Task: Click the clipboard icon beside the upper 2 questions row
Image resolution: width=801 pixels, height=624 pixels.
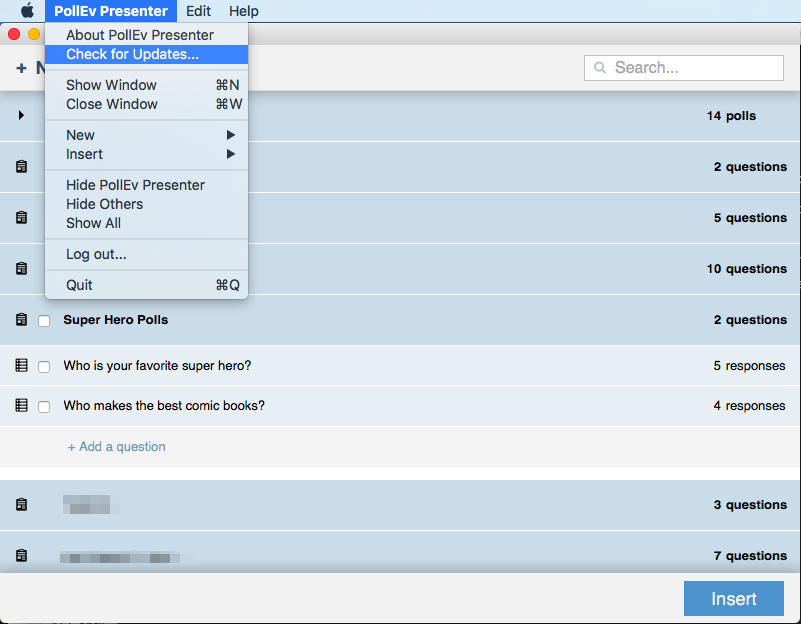Action: pyautogui.click(x=21, y=166)
